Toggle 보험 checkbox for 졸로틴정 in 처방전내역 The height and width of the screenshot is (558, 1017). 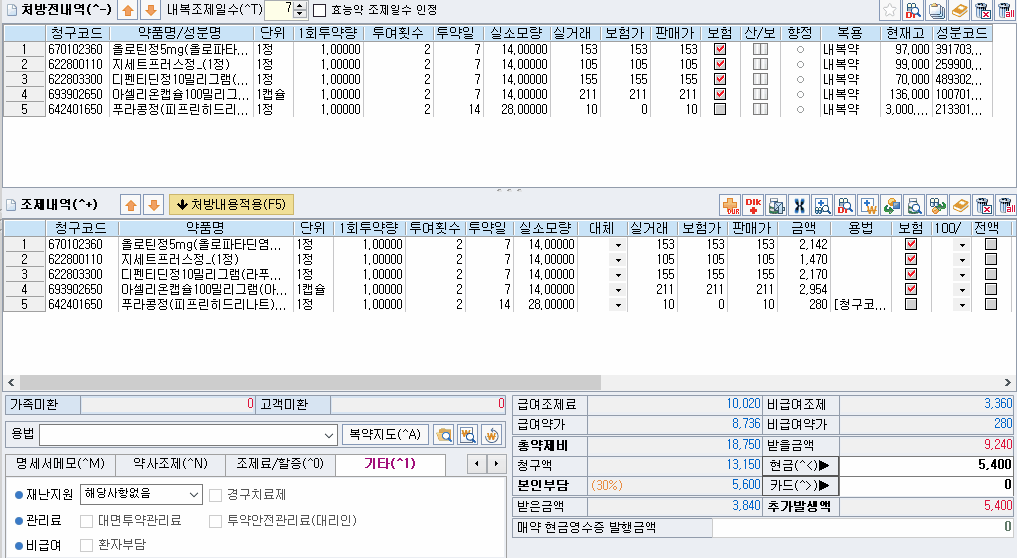click(x=719, y=49)
